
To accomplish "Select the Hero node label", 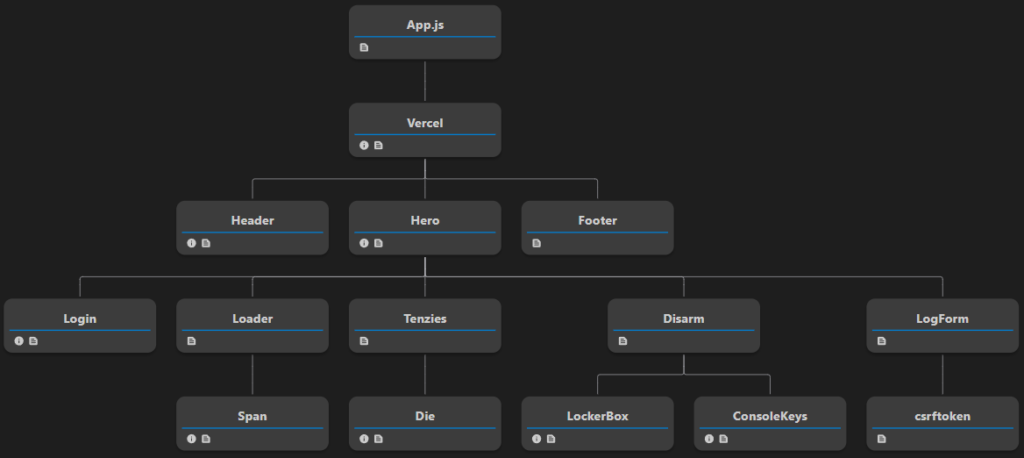I will click(x=425, y=220).
